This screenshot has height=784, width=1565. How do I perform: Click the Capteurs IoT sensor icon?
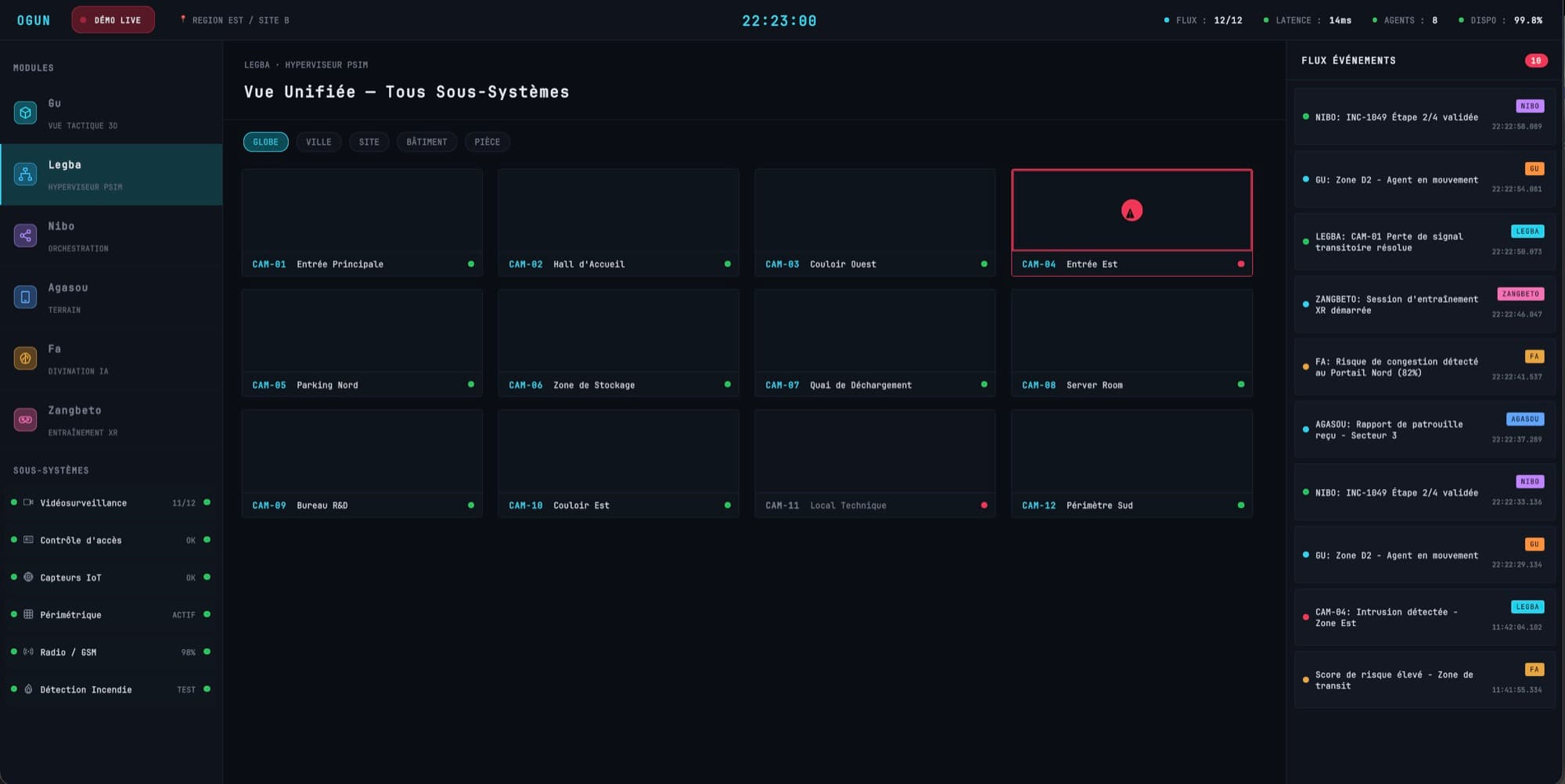click(x=28, y=577)
